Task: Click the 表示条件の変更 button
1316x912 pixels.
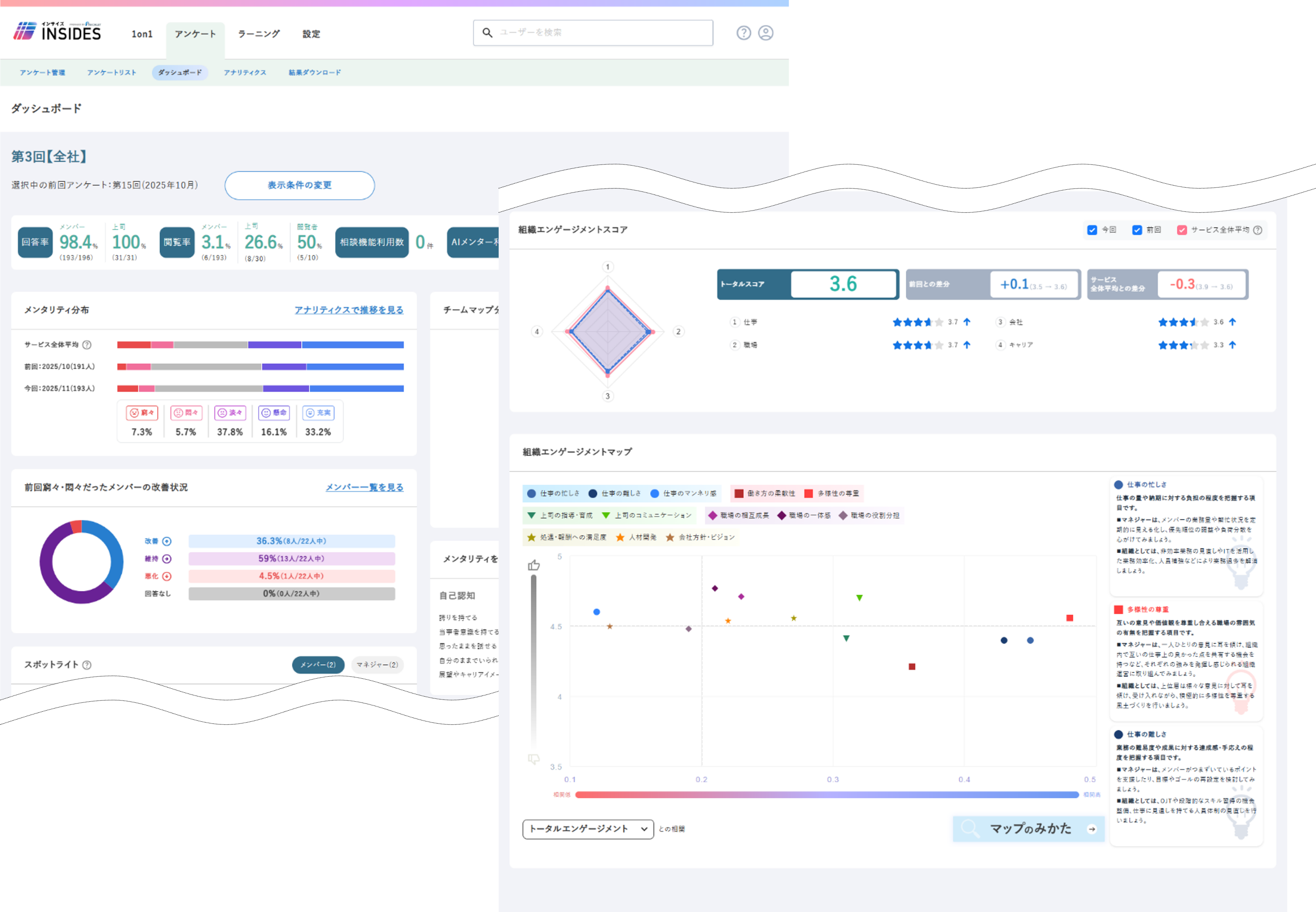Action: (x=300, y=185)
